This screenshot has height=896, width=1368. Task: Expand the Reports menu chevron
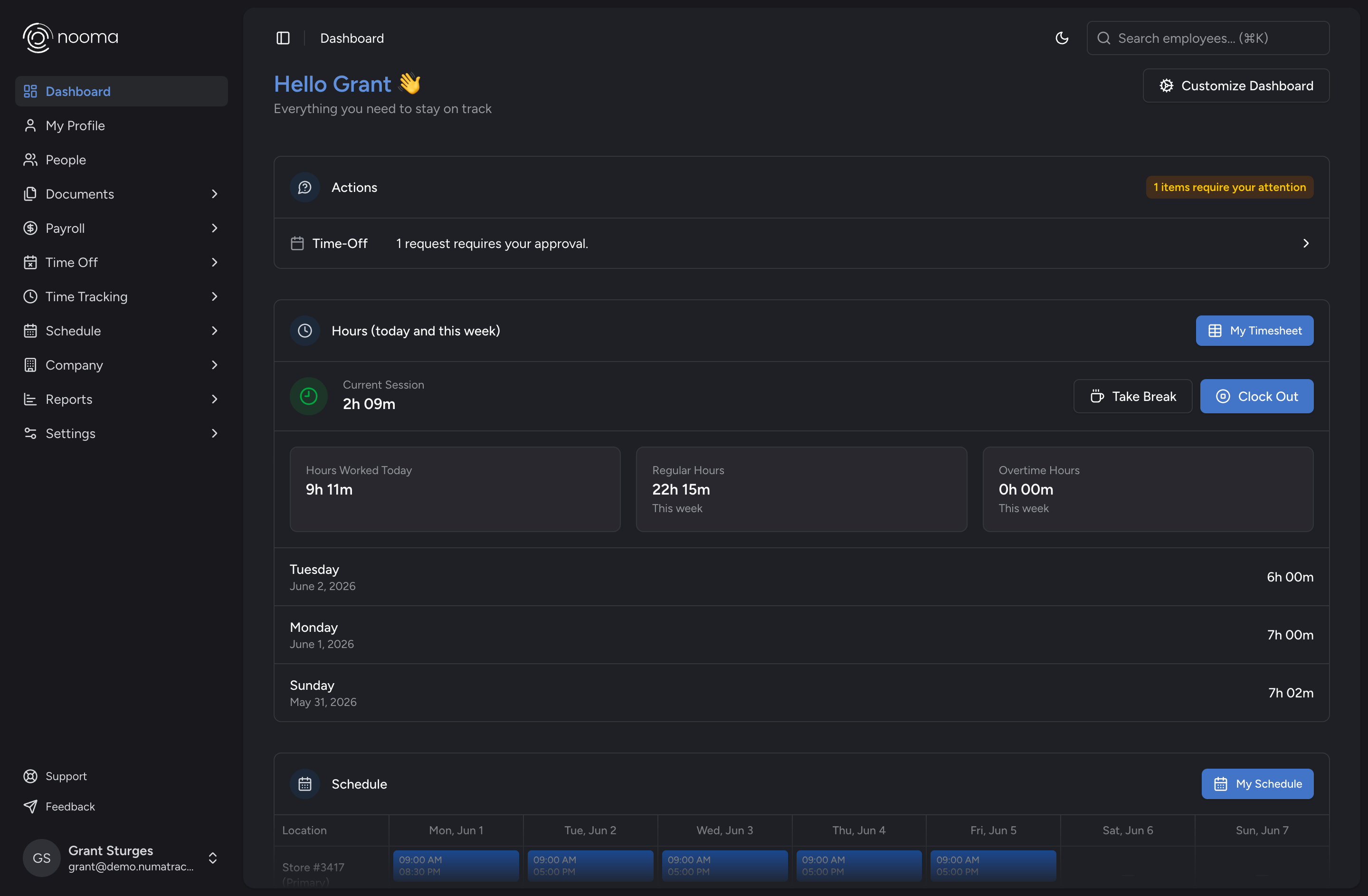(214, 399)
